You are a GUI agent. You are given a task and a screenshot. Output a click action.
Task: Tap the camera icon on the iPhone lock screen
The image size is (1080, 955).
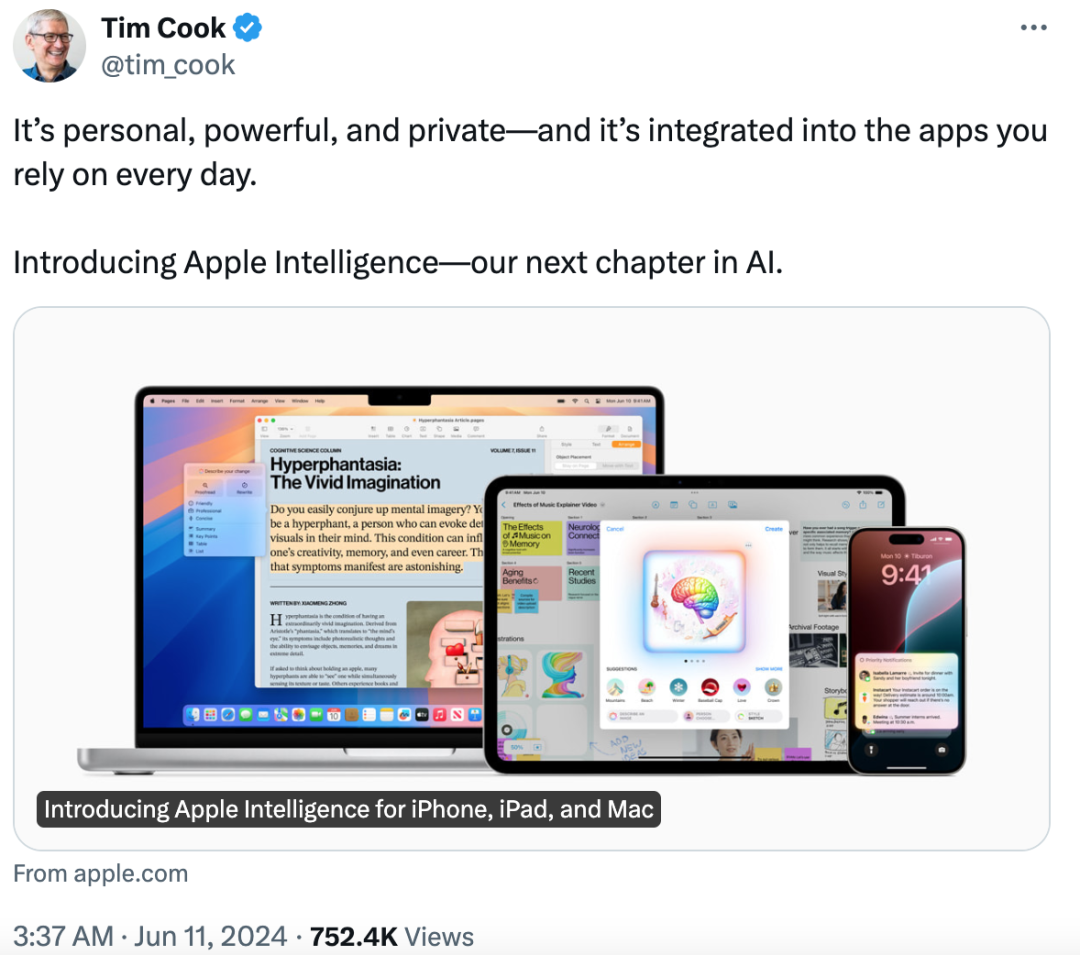click(941, 748)
